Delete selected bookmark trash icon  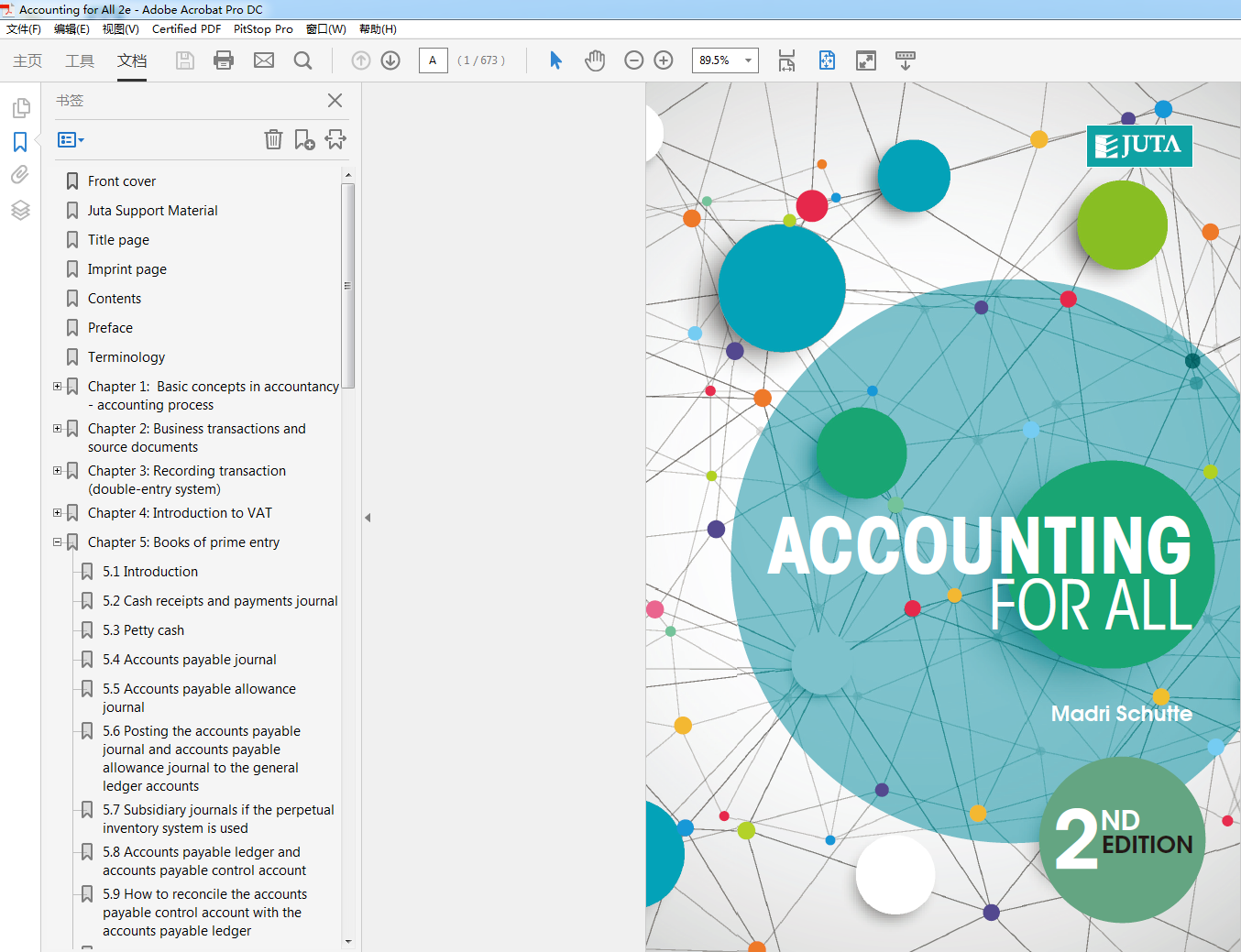273,139
